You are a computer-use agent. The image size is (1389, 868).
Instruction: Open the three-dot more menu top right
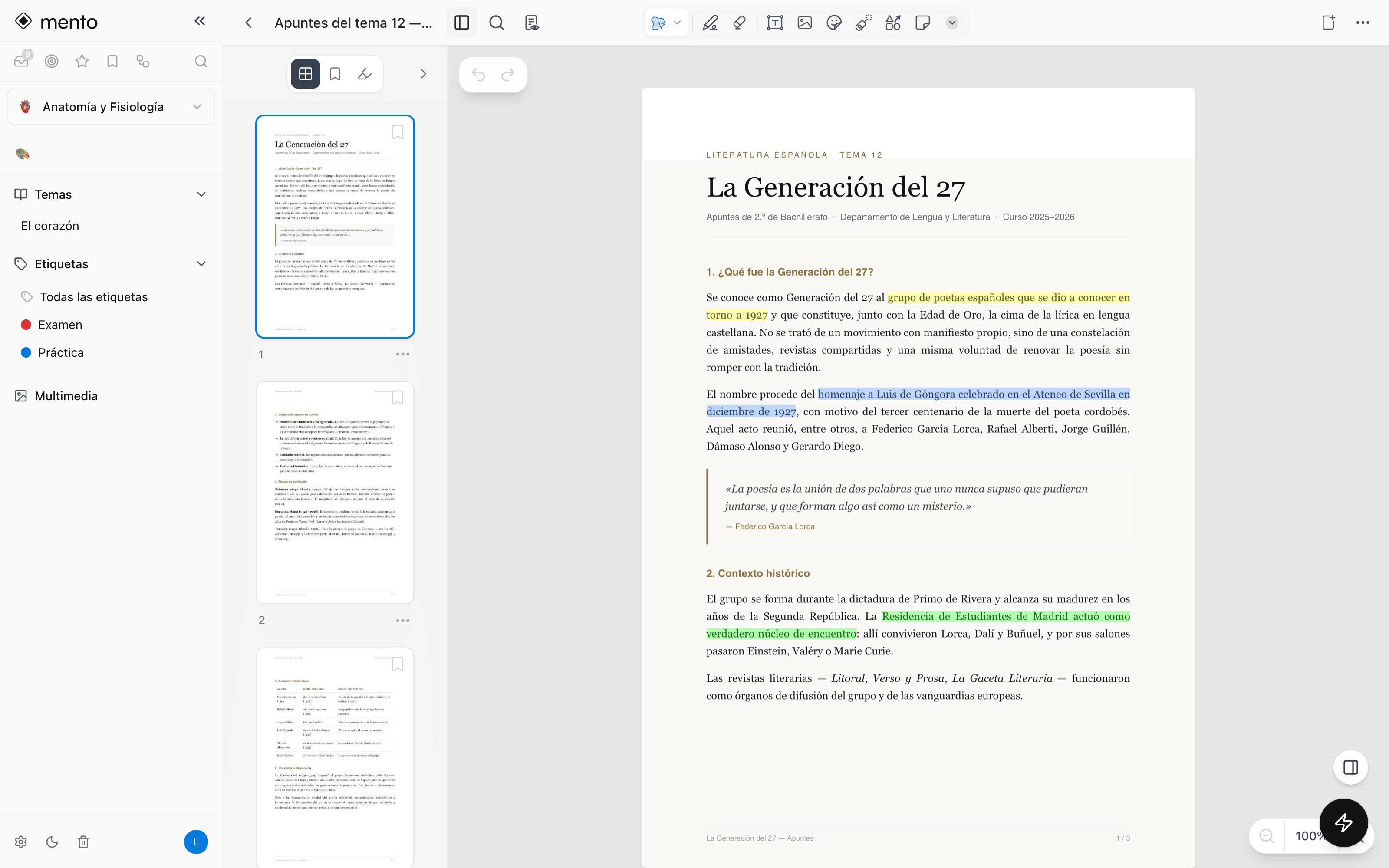tap(1363, 23)
